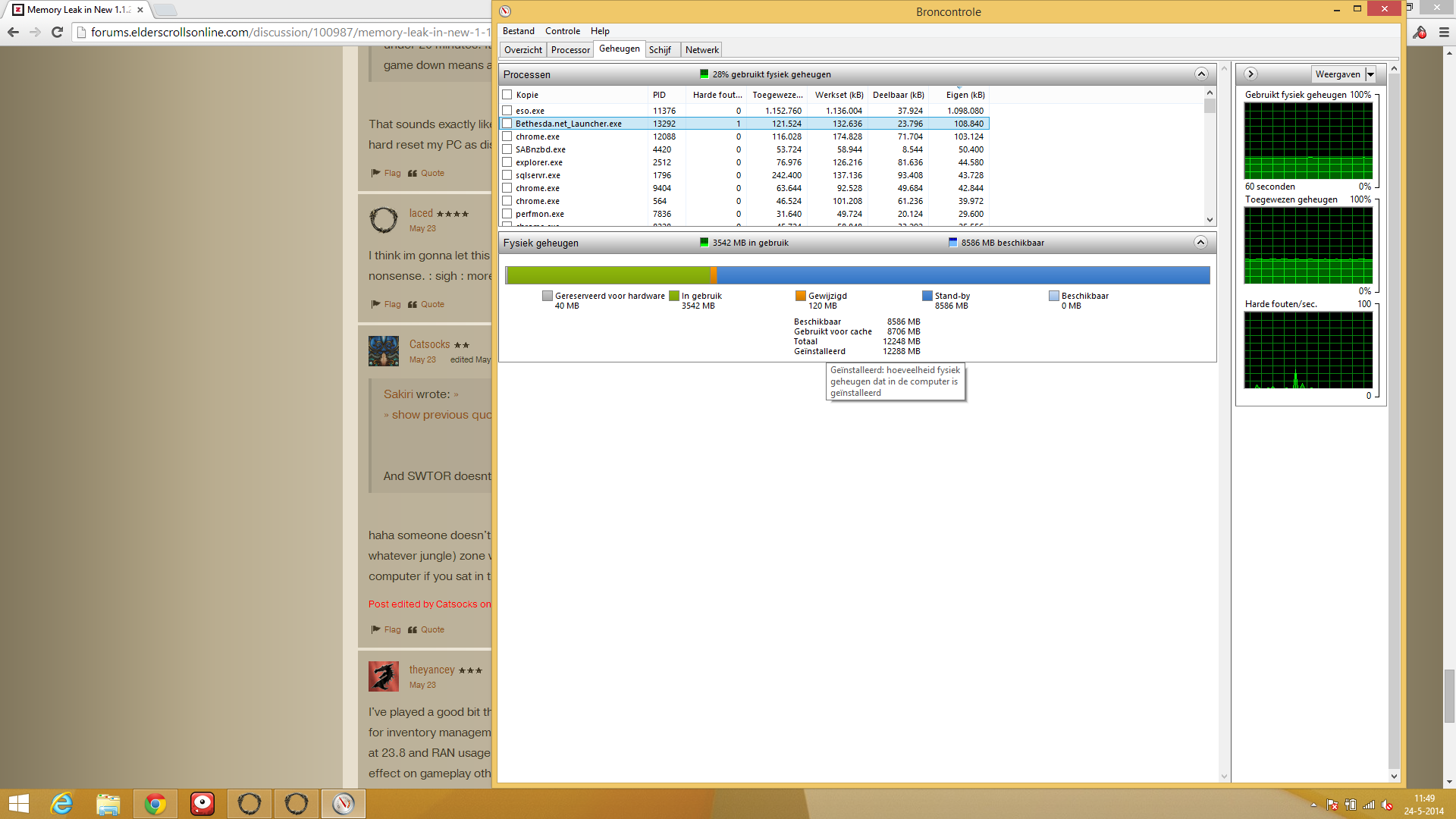Switch to Netwerk tab
This screenshot has width=1456, height=819.
701,50
